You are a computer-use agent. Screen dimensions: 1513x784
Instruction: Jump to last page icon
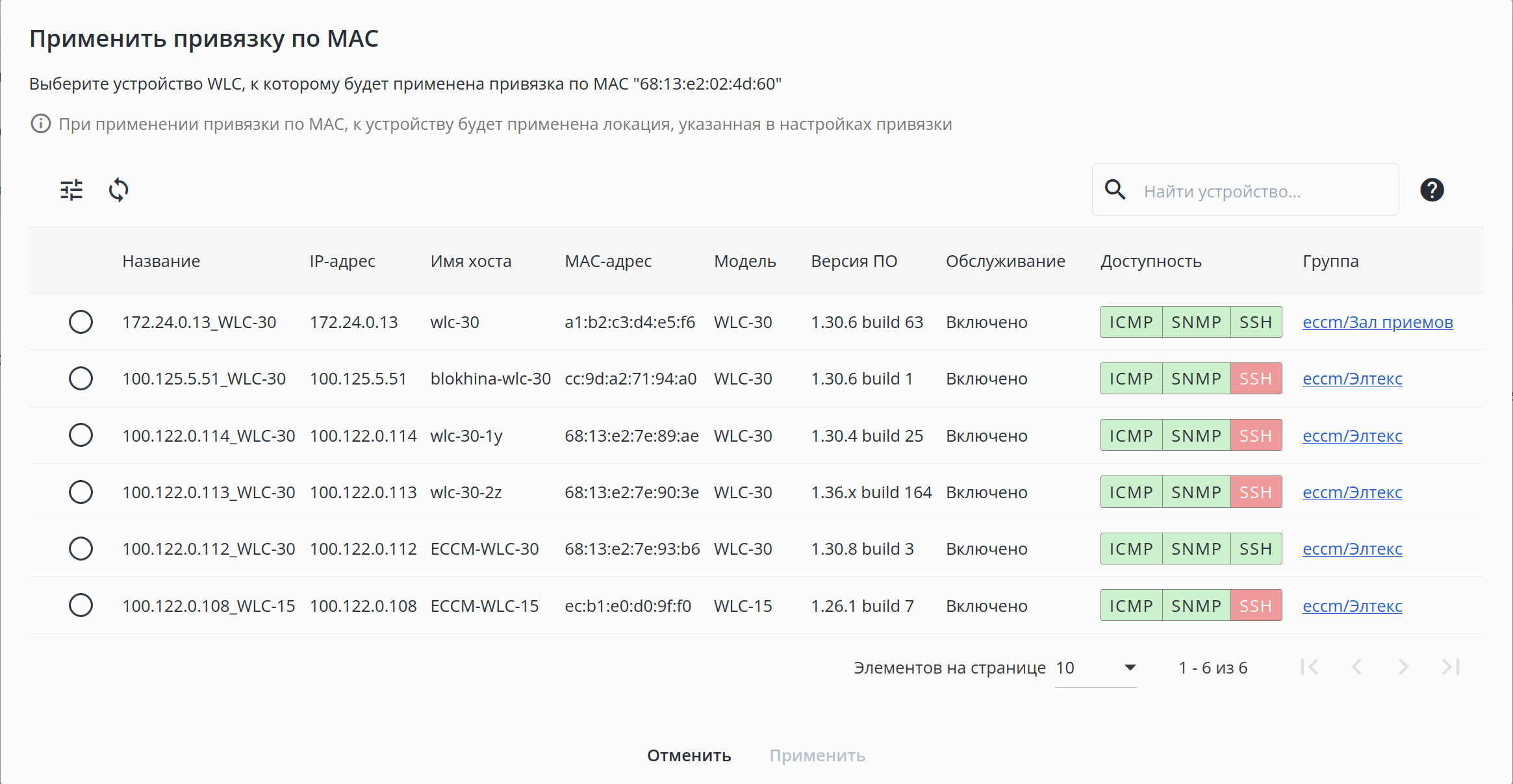[x=1451, y=667]
